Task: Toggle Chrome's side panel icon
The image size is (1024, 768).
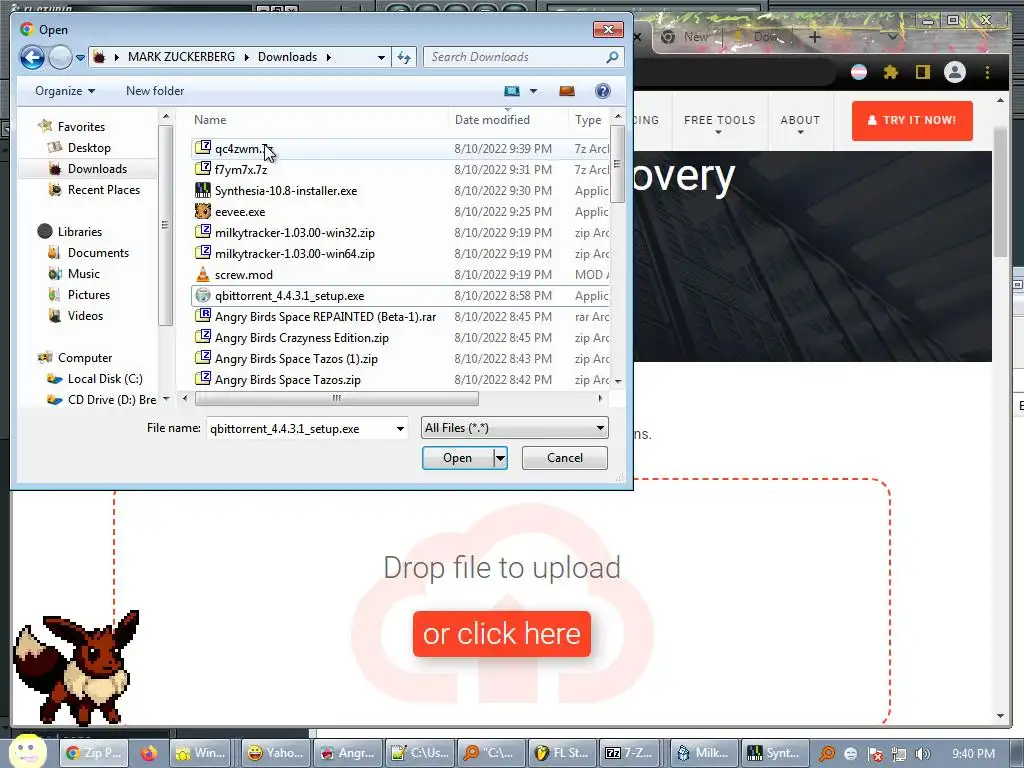Action: (922, 72)
